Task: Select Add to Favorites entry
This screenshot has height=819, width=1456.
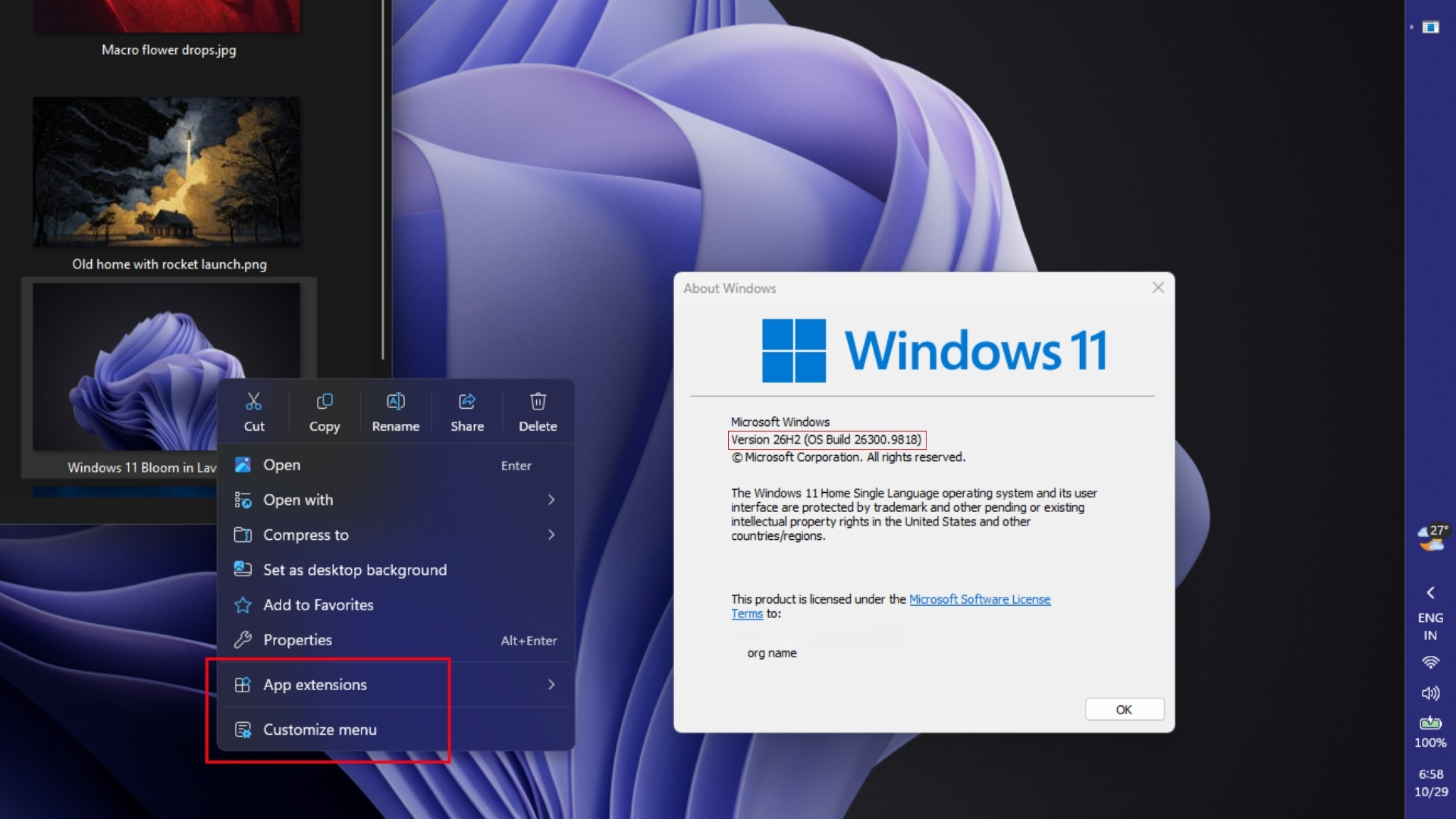Action: coord(395,604)
